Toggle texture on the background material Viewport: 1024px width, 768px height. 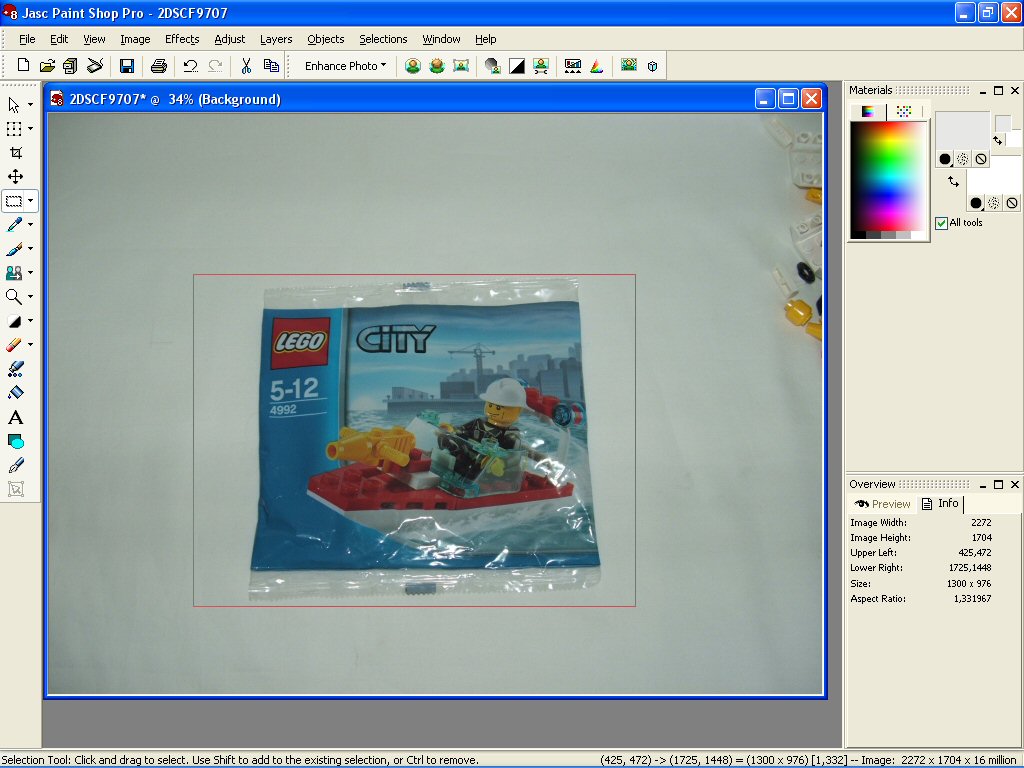pos(994,203)
